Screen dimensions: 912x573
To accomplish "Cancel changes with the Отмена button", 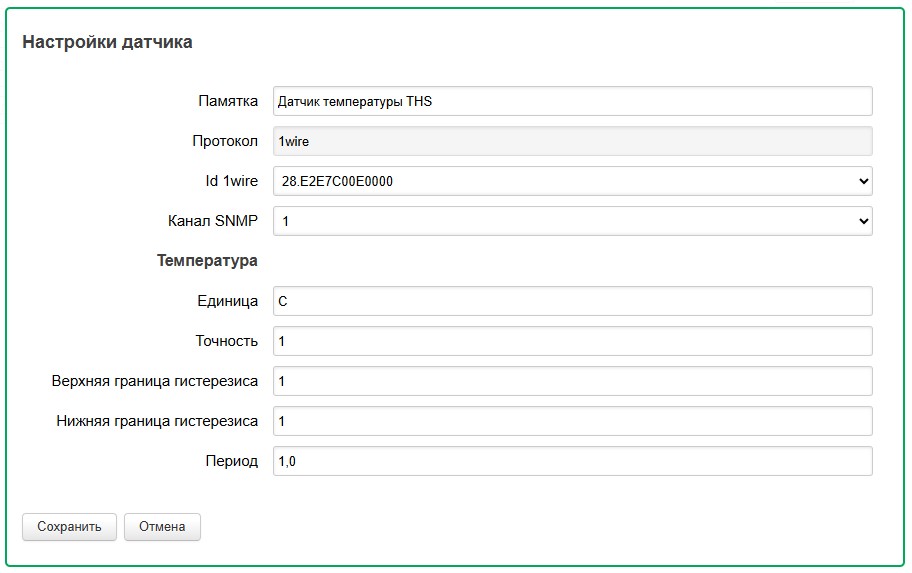I will tap(162, 527).
